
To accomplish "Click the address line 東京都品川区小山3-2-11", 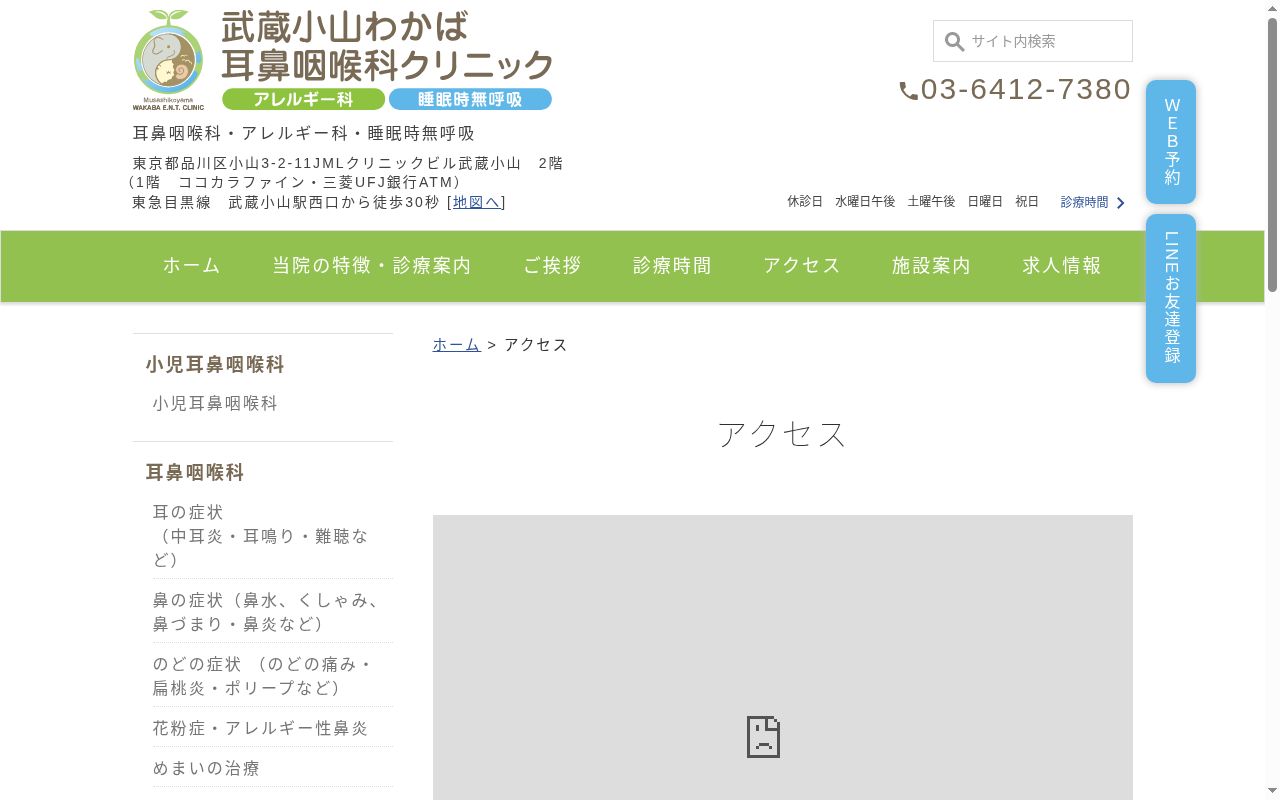I will (348, 163).
